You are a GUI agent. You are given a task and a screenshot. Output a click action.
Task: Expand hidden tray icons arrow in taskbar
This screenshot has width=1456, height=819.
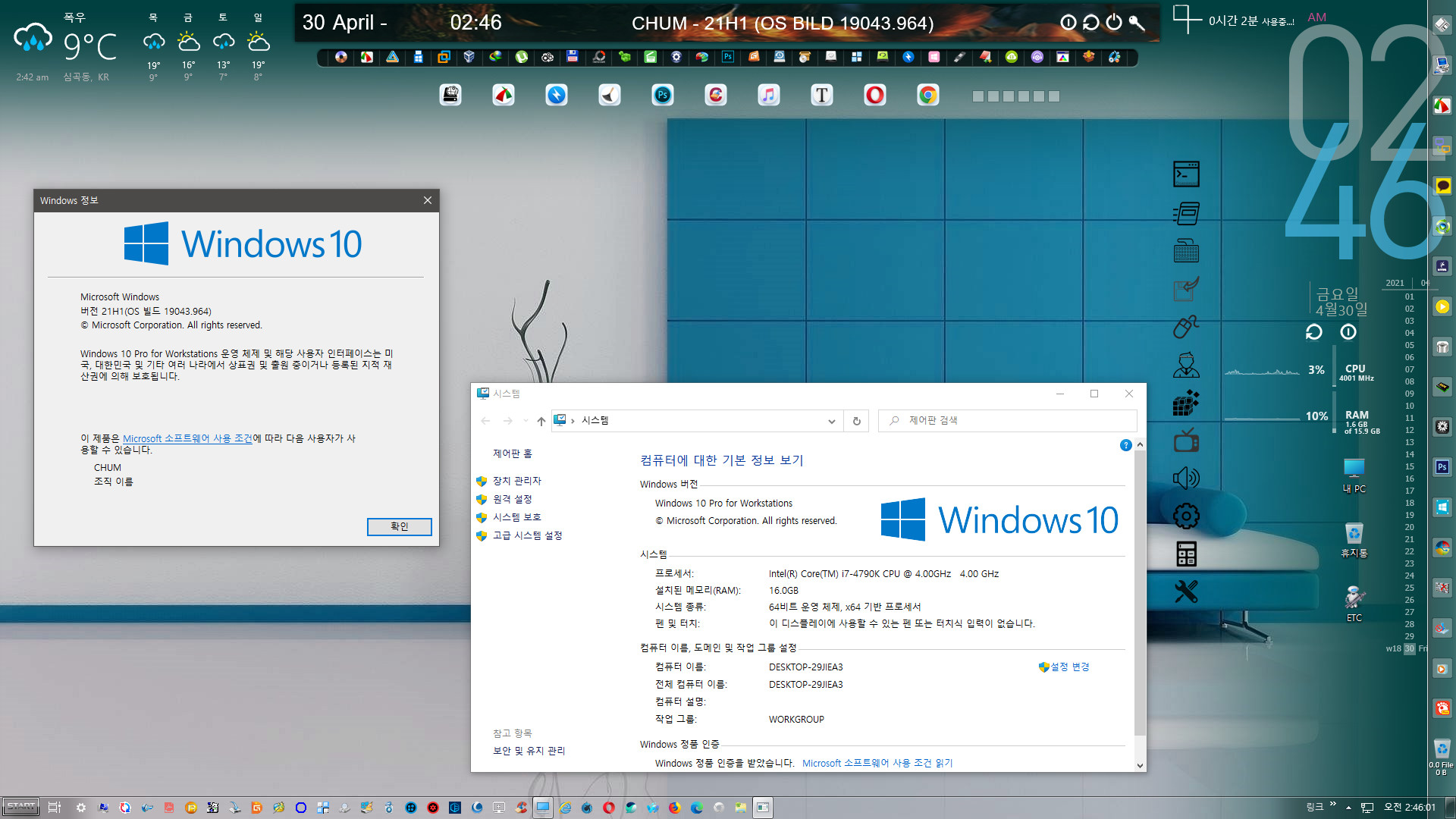[x=1348, y=808]
